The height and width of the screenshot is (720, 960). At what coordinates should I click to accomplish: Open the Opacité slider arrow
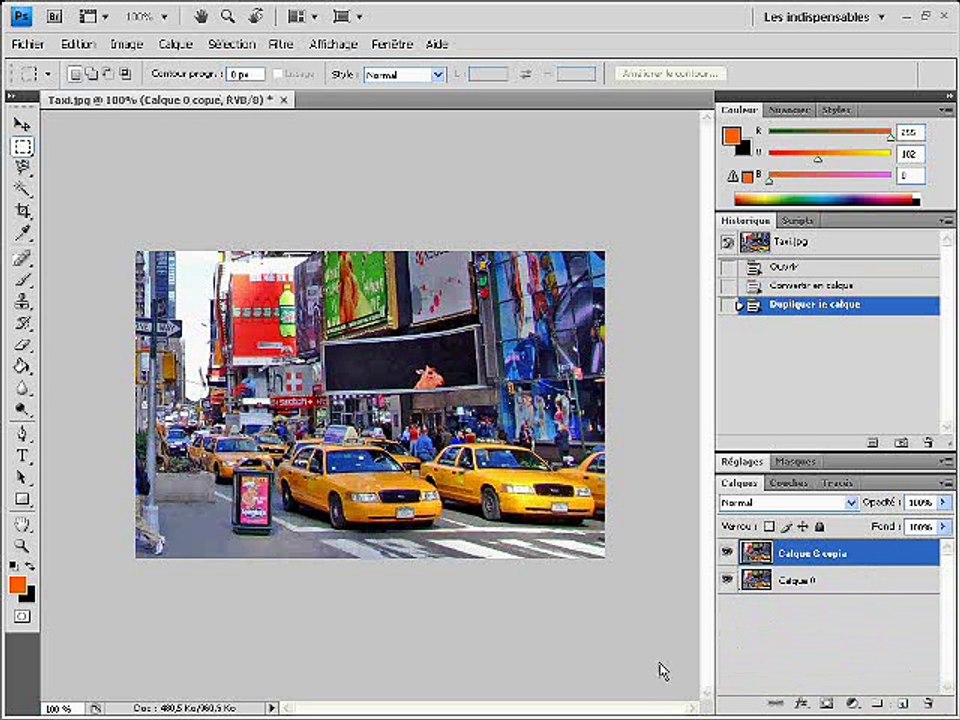(x=943, y=502)
